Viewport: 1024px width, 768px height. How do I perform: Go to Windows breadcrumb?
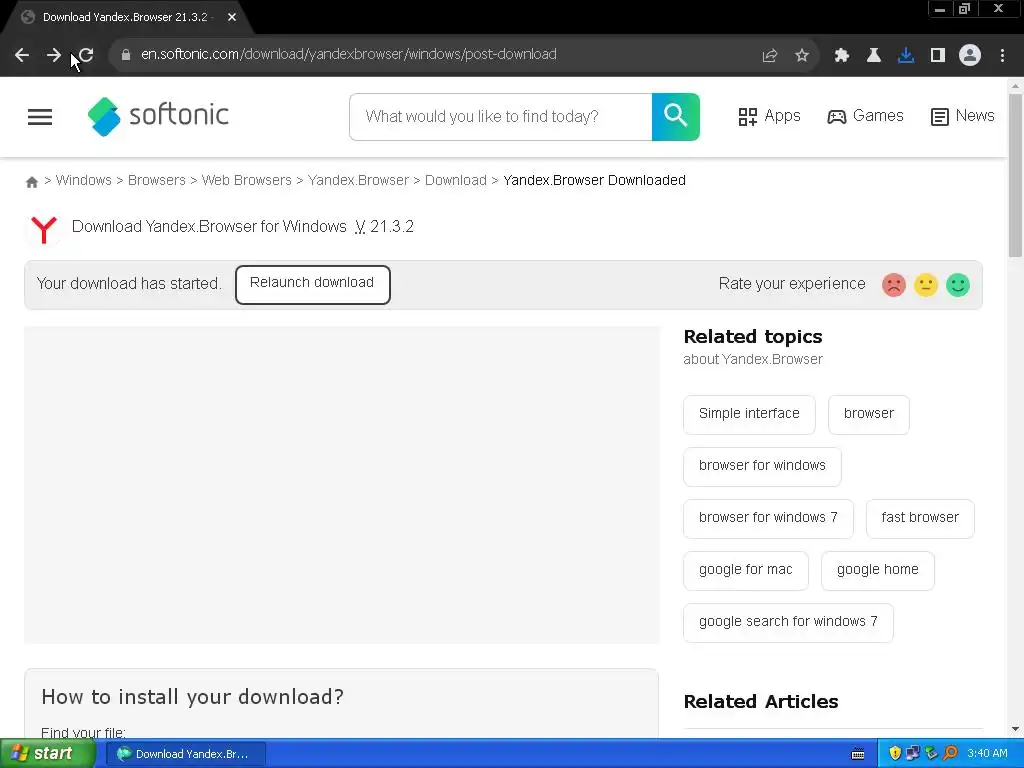(x=84, y=180)
